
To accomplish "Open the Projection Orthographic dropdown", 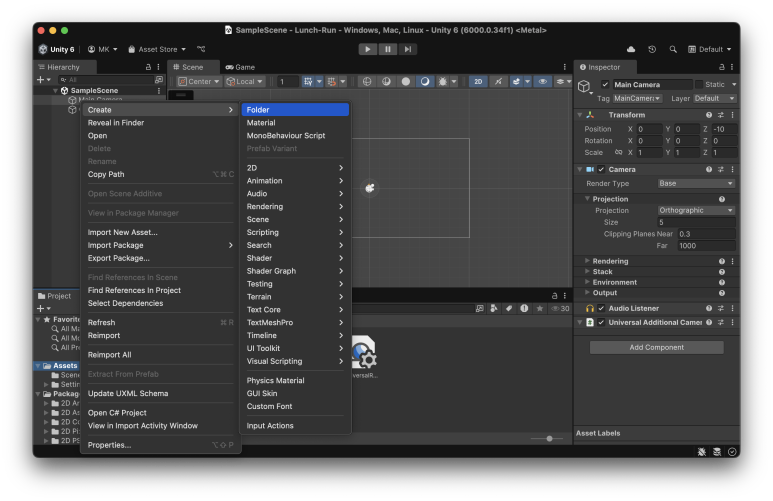I will pyautogui.click(x=696, y=210).
